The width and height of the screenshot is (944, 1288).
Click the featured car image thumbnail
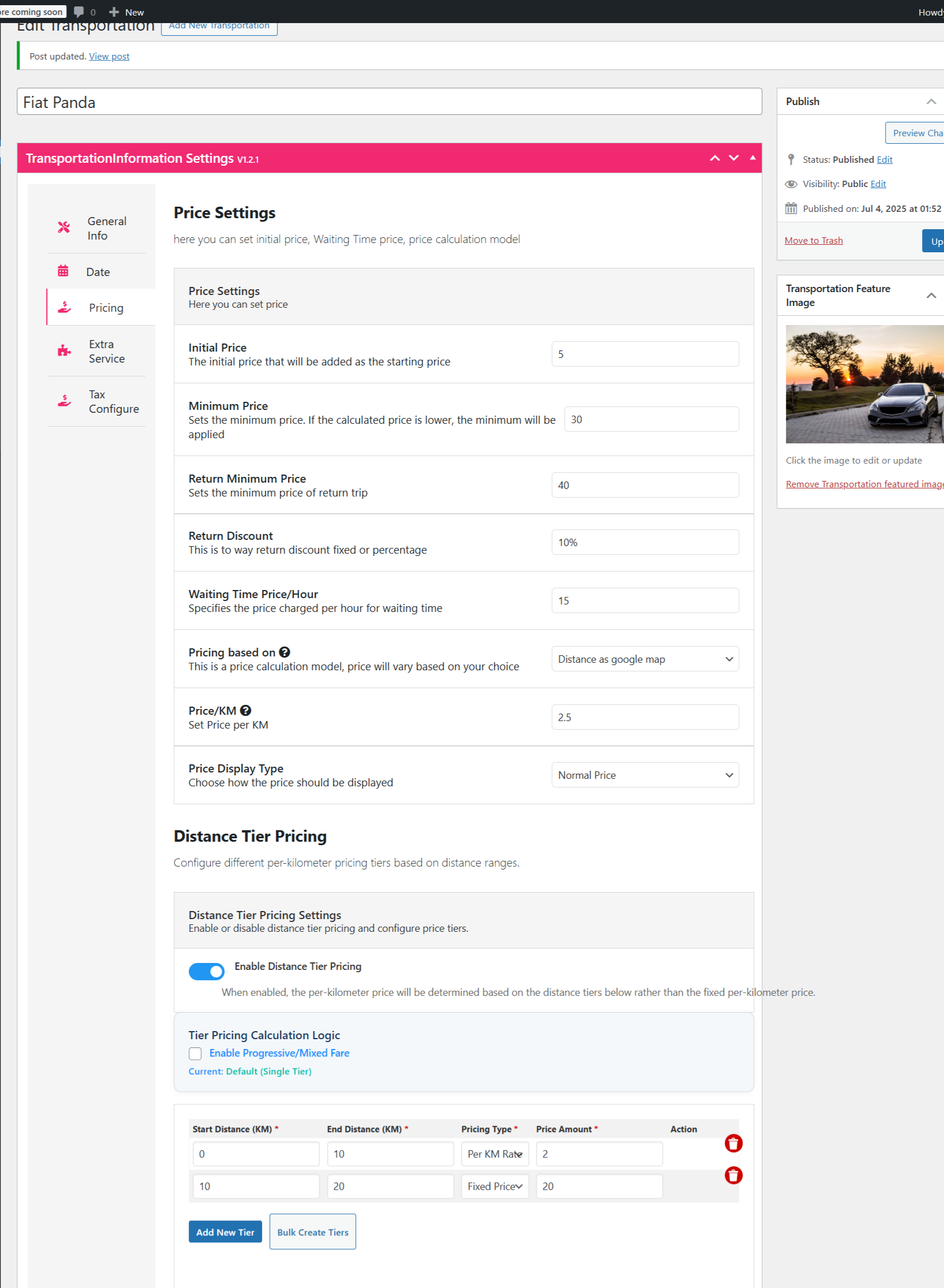click(864, 384)
